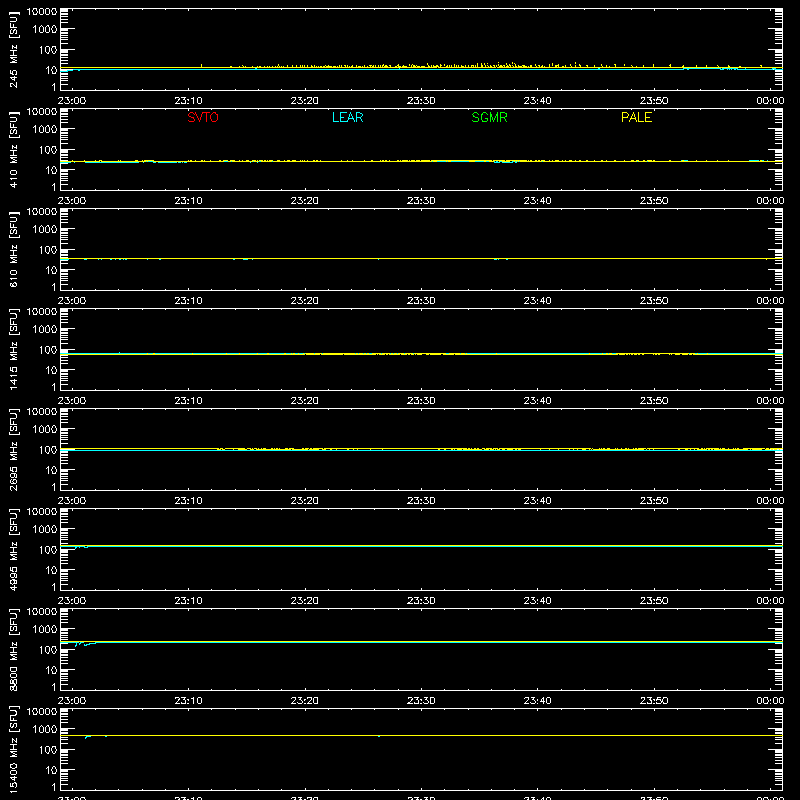Click the 10000 y-axis value on the 245 MHz plot
The width and height of the screenshot is (800, 800).
(x=42, y=12)
